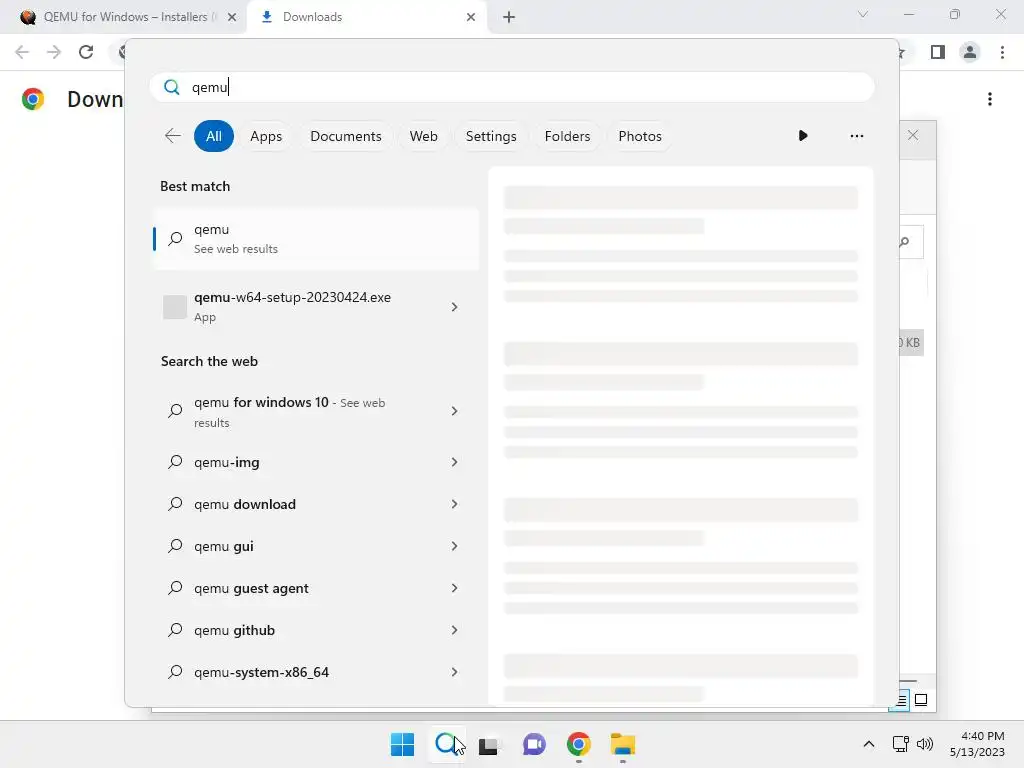Open best match qemu web results

click(316, 238)
